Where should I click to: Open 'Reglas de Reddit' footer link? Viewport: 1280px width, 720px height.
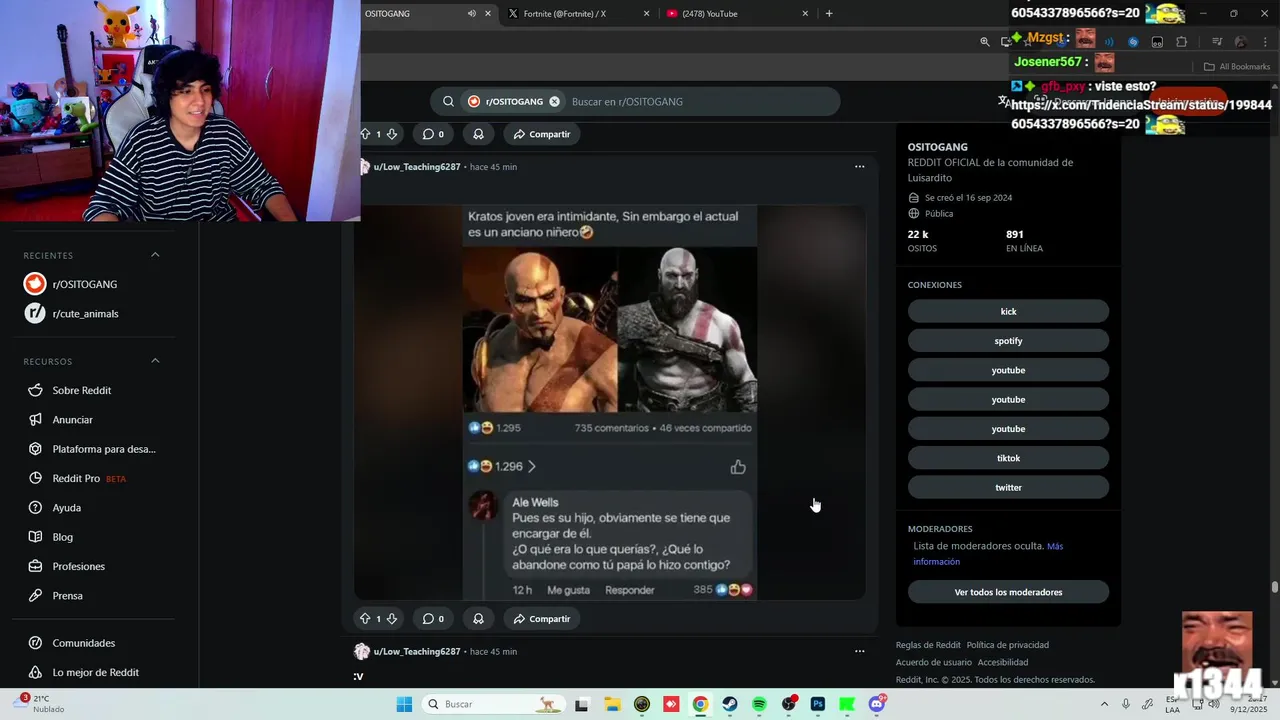click(x=928, y=645)
